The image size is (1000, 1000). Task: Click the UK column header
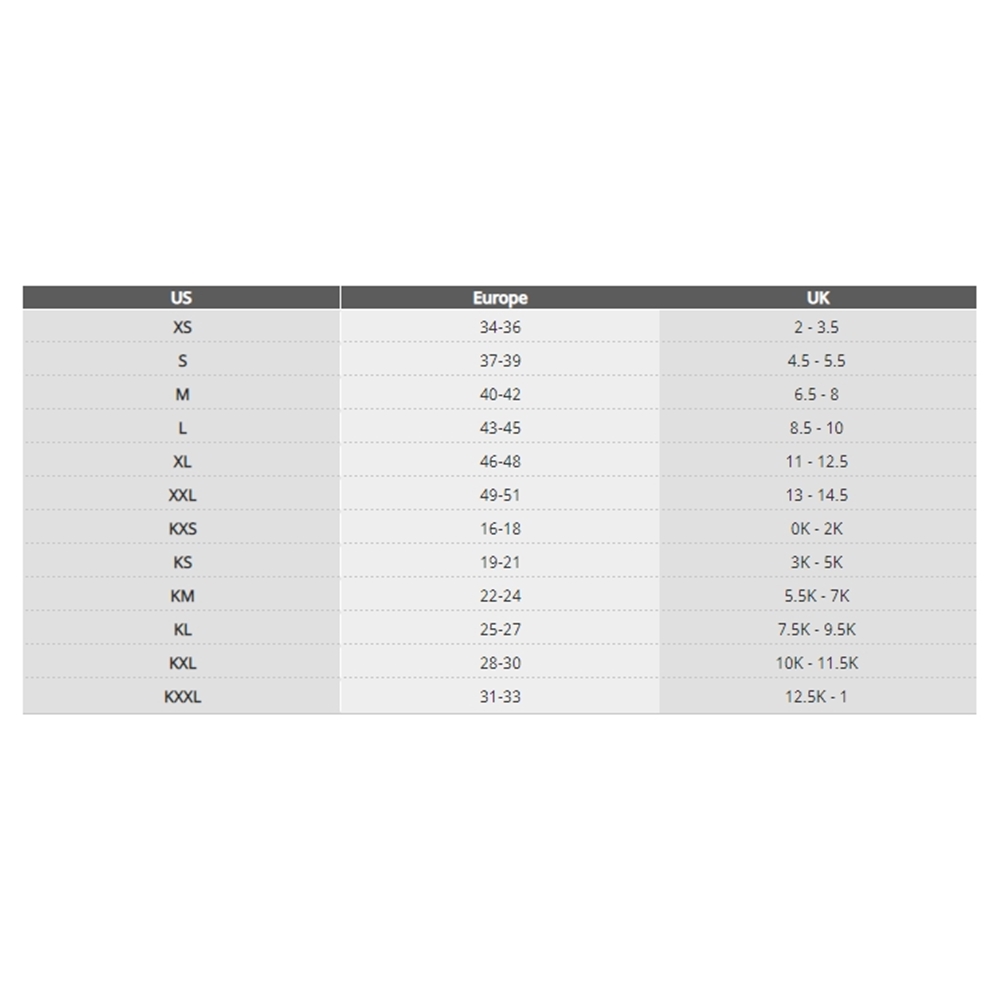coord(817,297)
